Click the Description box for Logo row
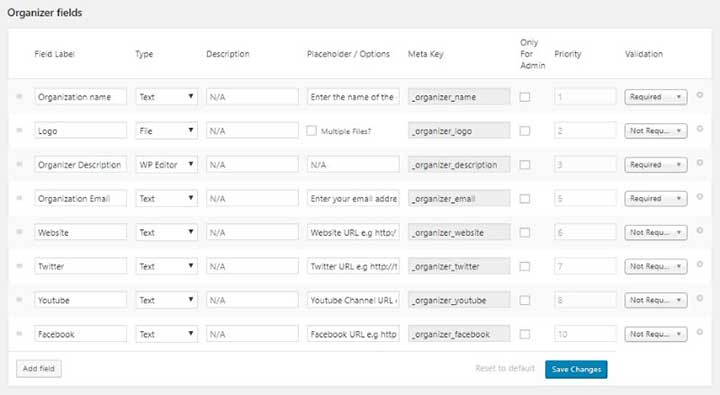Screen dimensions: 720x395 [x=252, y=131]
